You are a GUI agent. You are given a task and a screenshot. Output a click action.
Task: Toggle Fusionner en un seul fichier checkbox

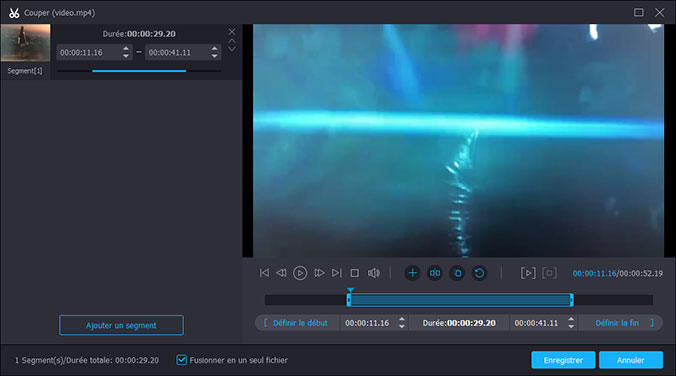coord(182,360)
